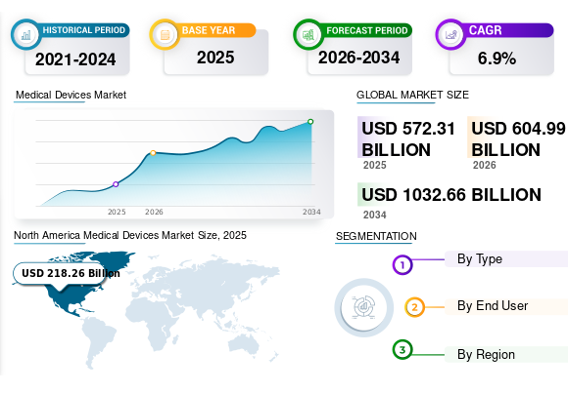The width and height of the screenshot is (568, 394).
Task: Click the 2026 x-axis label on chart
Action: click(154, 212)
